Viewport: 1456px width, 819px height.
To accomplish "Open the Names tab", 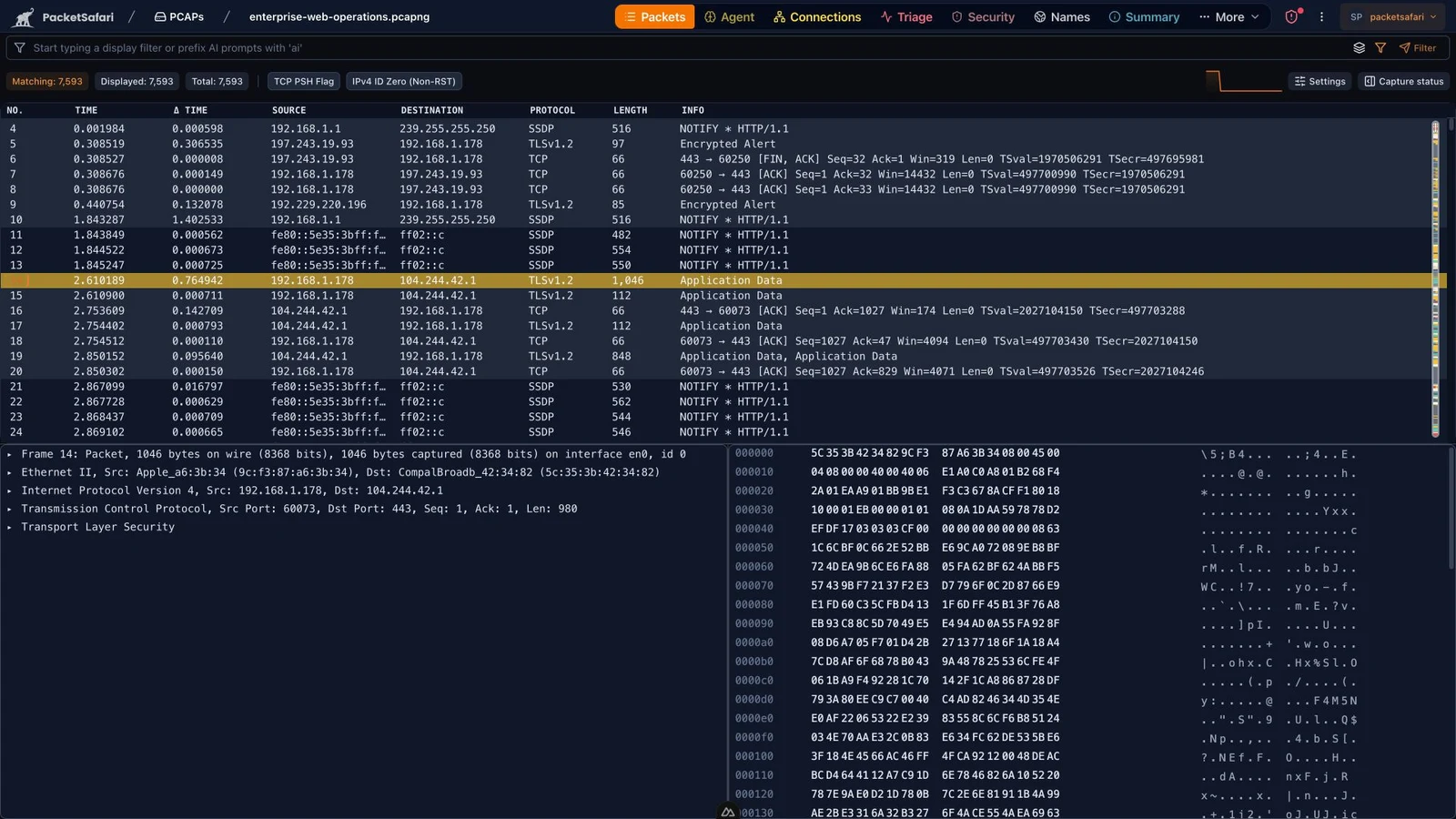I will tap(1062, 16).
